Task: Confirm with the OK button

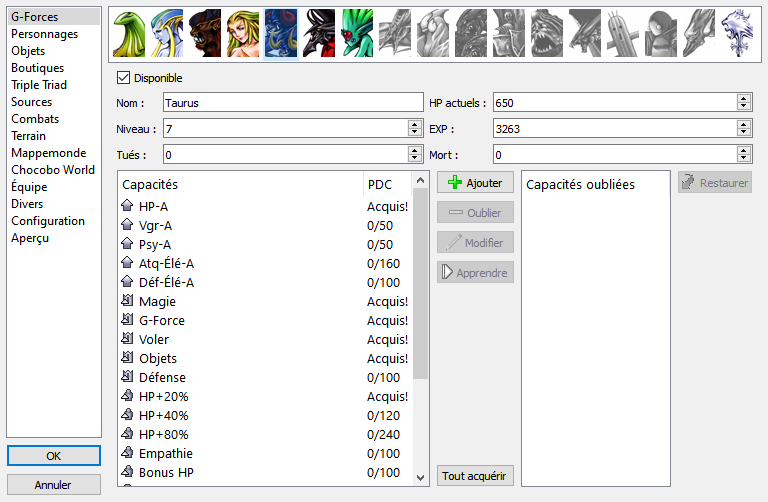Action: click(x=54, y=456)
